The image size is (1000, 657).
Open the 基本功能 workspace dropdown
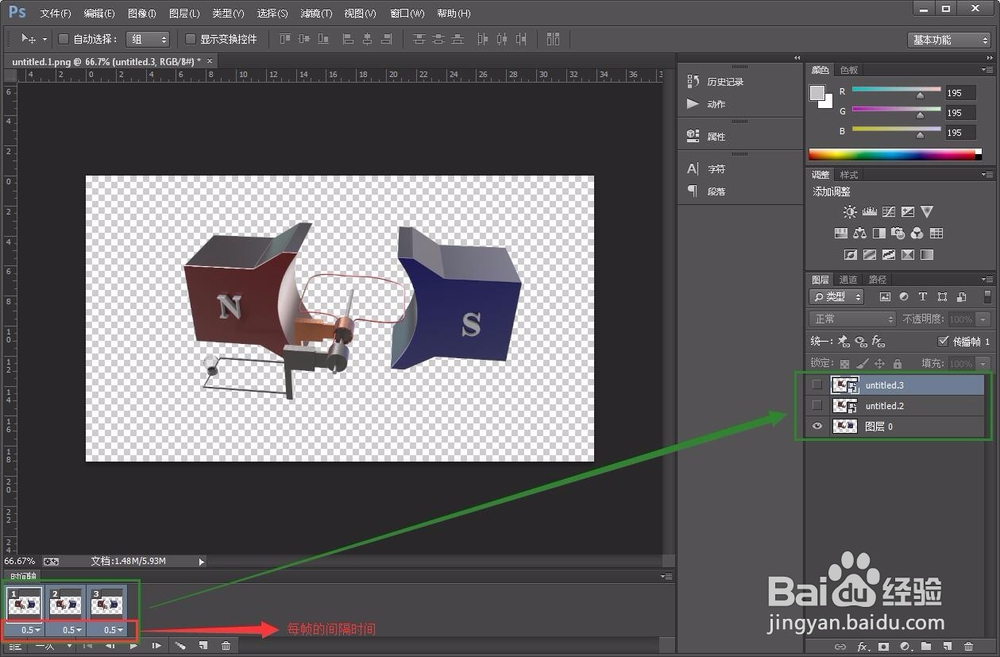coord(948,39)
